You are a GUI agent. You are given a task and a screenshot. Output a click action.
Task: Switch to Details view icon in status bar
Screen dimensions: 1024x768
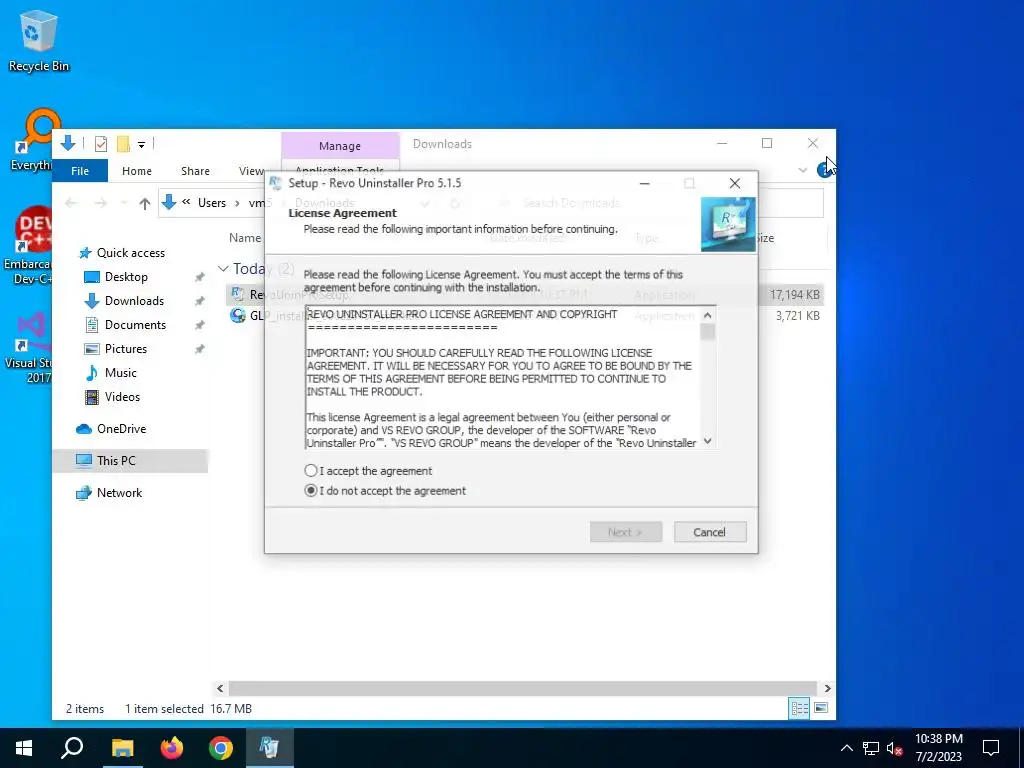point(799,708)
